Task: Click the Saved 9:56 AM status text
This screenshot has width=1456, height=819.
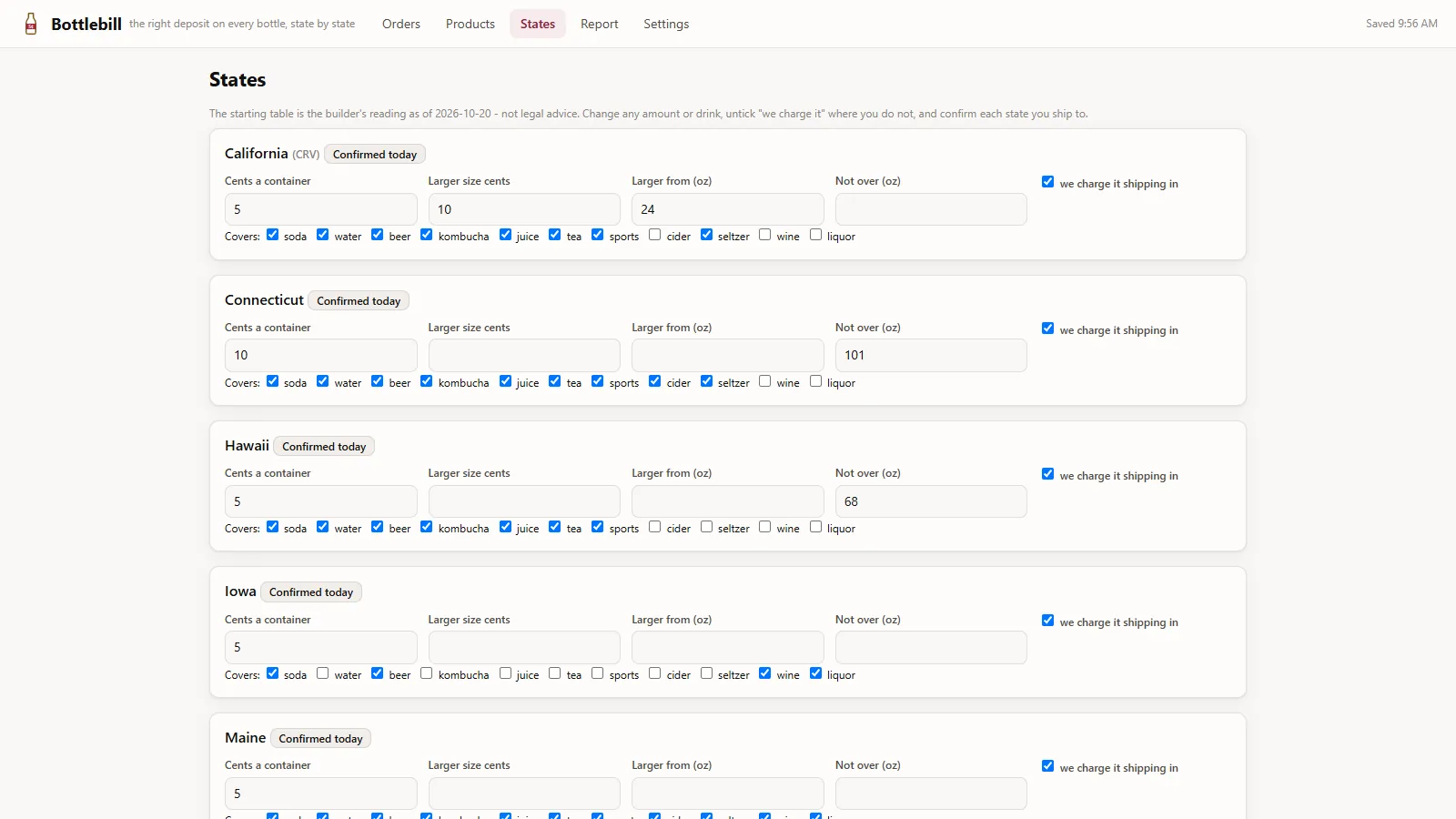Action: point(1401,24)
